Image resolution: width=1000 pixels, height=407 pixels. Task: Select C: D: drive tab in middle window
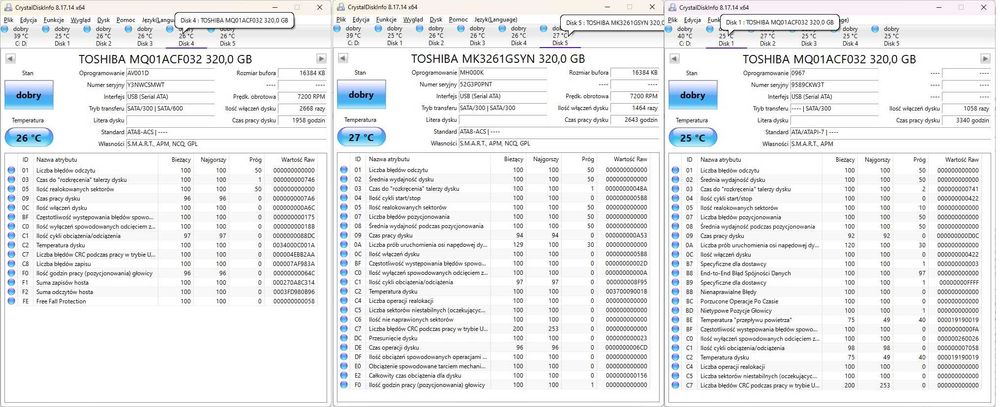[x=353, y=36]
